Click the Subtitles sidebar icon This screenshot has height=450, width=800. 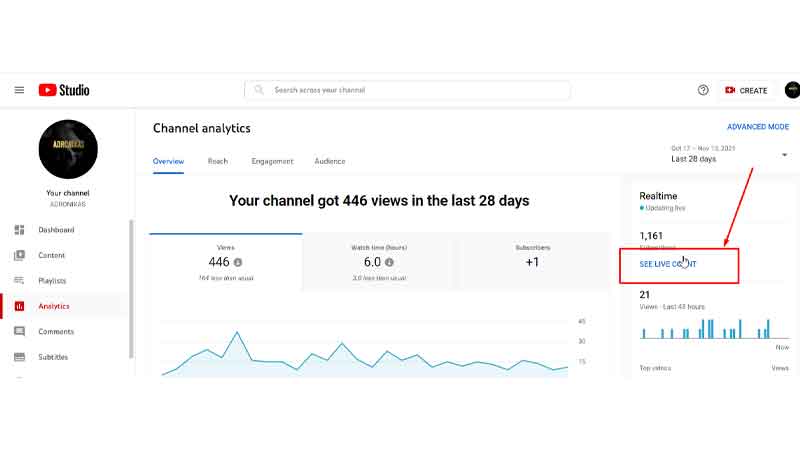(x=19, y=357)
